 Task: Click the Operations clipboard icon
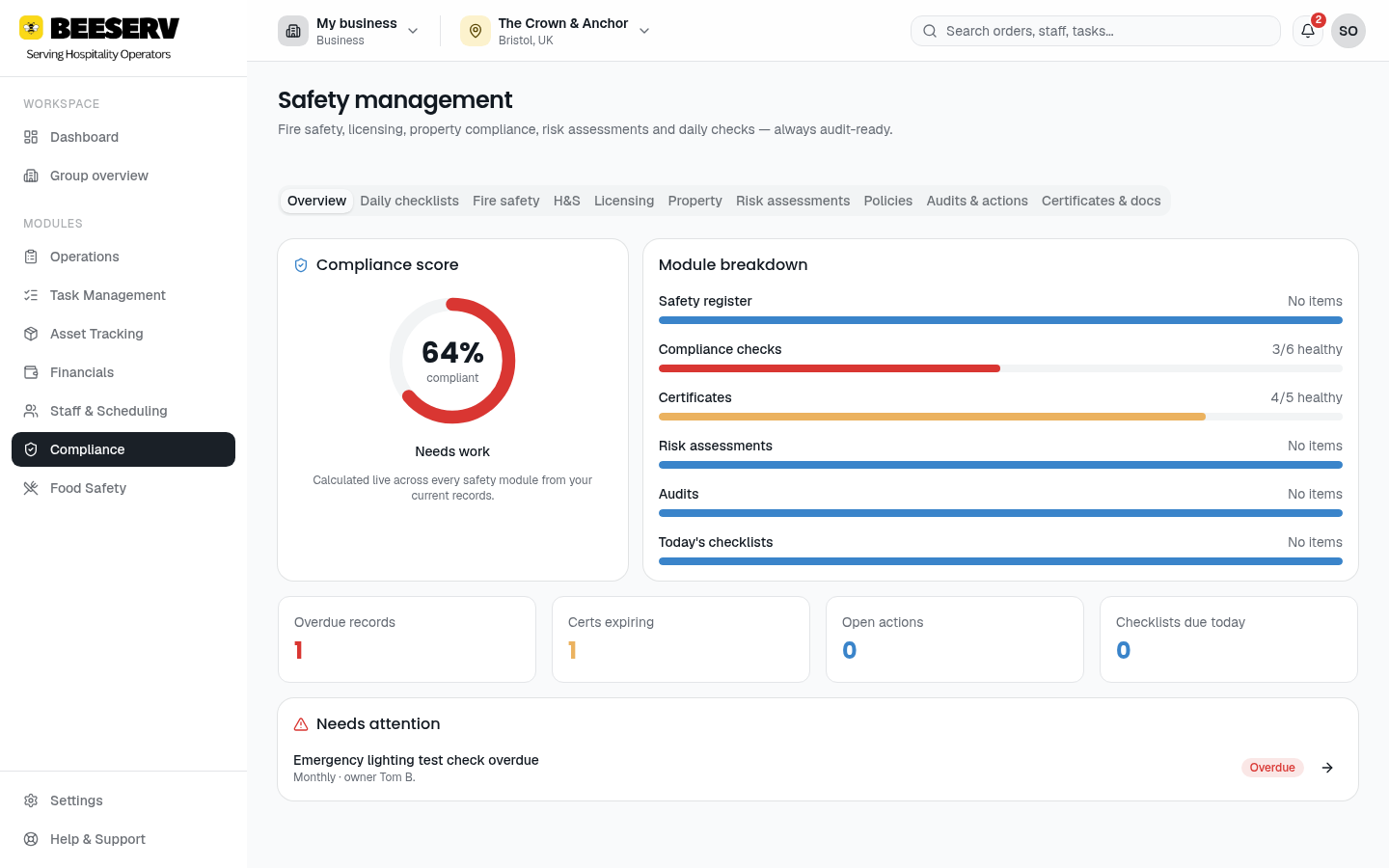pos(31,257)
